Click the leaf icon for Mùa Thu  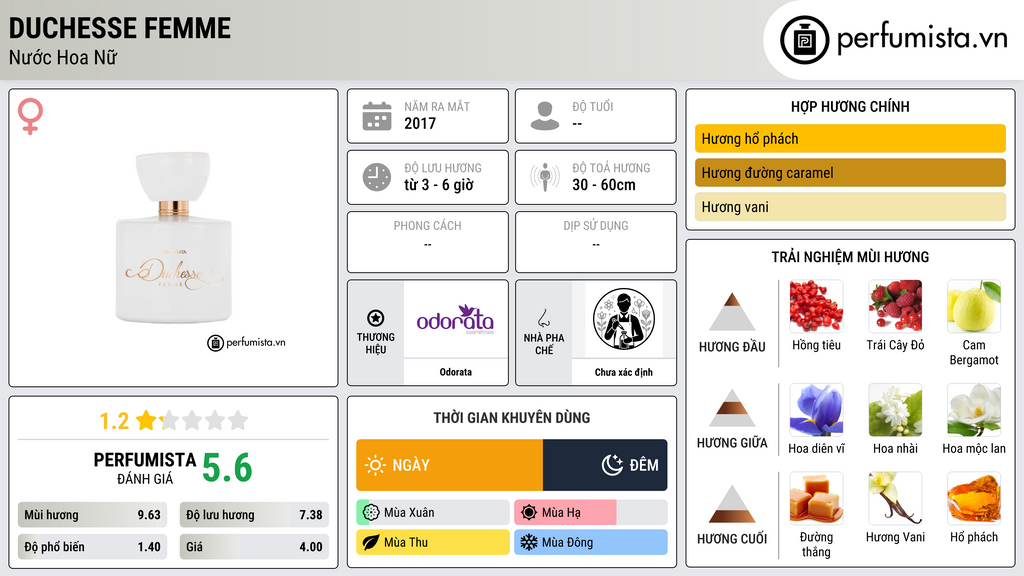click(371, 542)
